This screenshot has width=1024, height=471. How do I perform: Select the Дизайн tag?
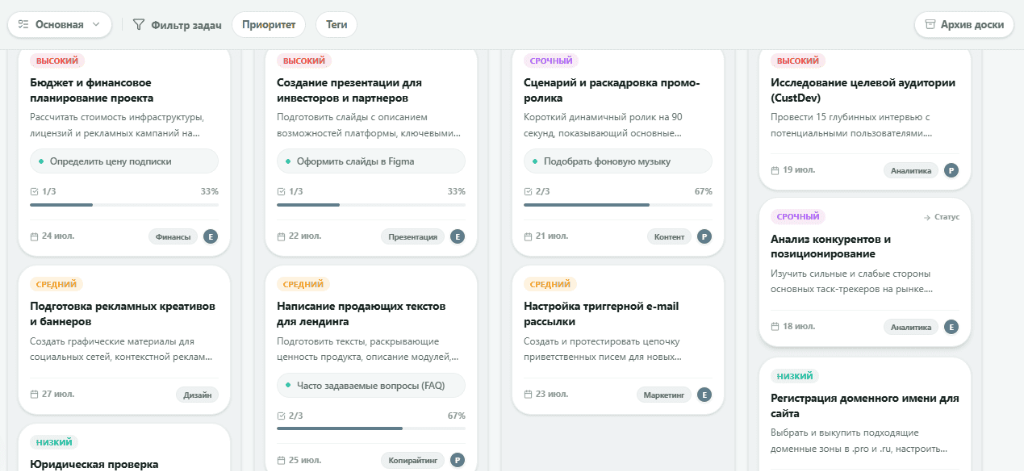197,395
